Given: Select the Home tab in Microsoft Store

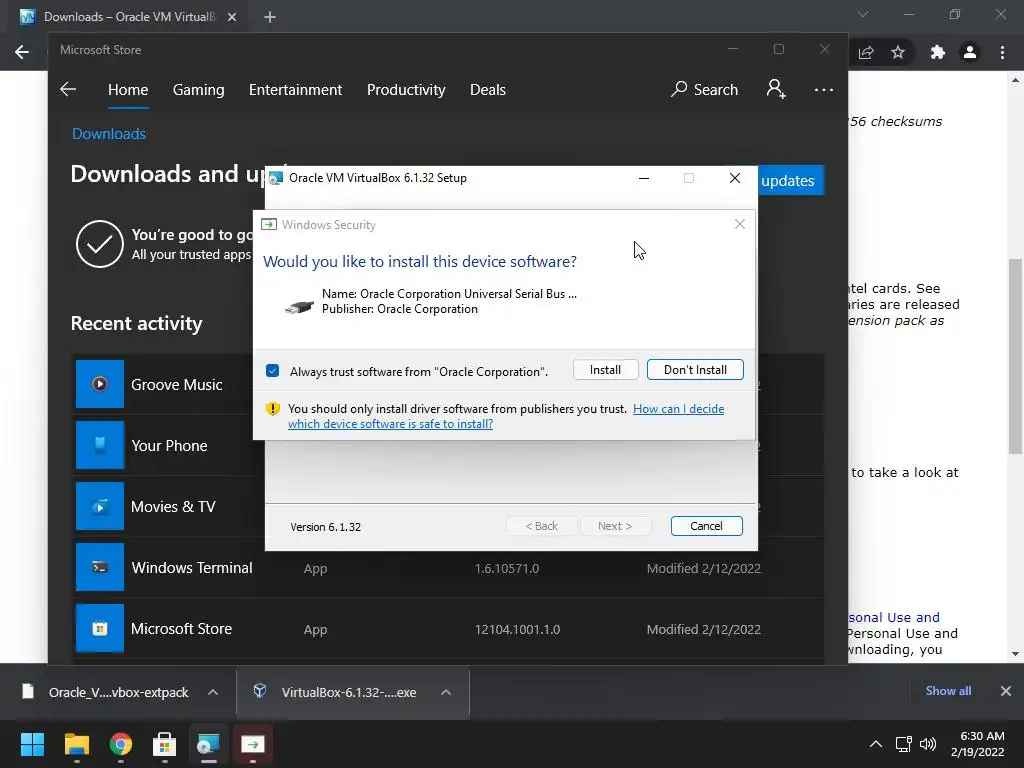Looking at the screenshot, I should click(x=128, y=89).
